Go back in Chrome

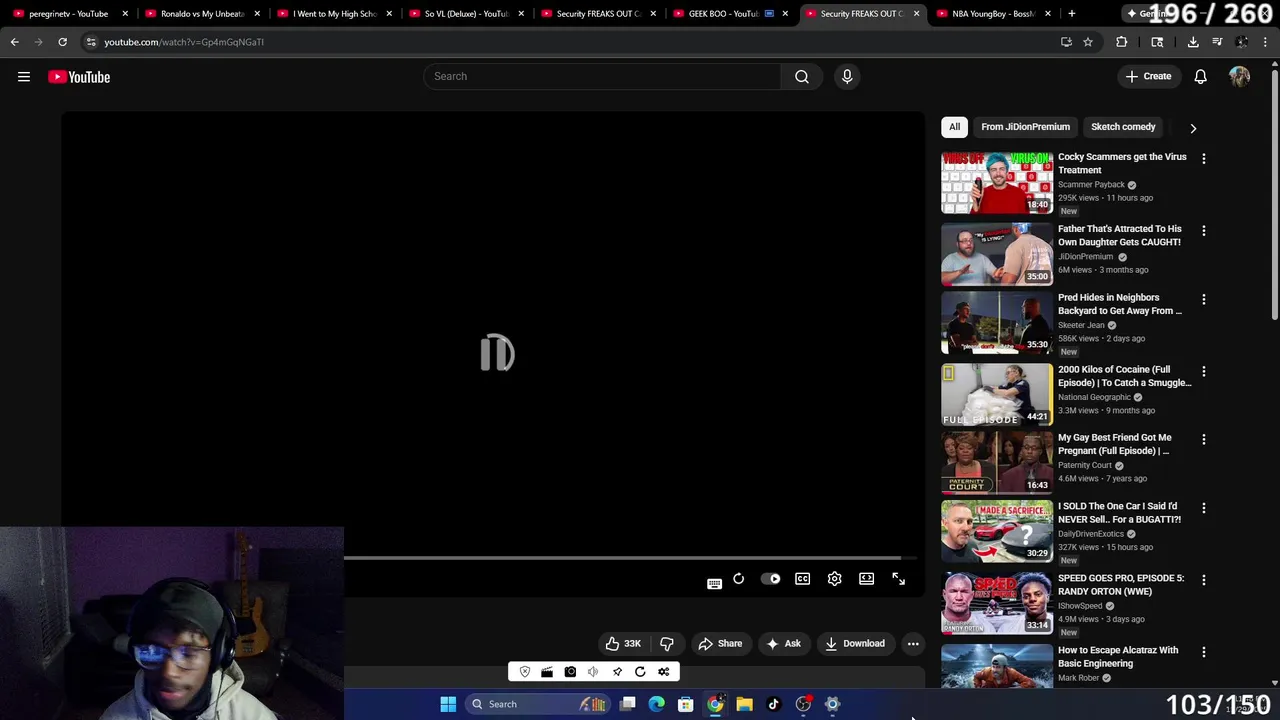click(14, 42)
